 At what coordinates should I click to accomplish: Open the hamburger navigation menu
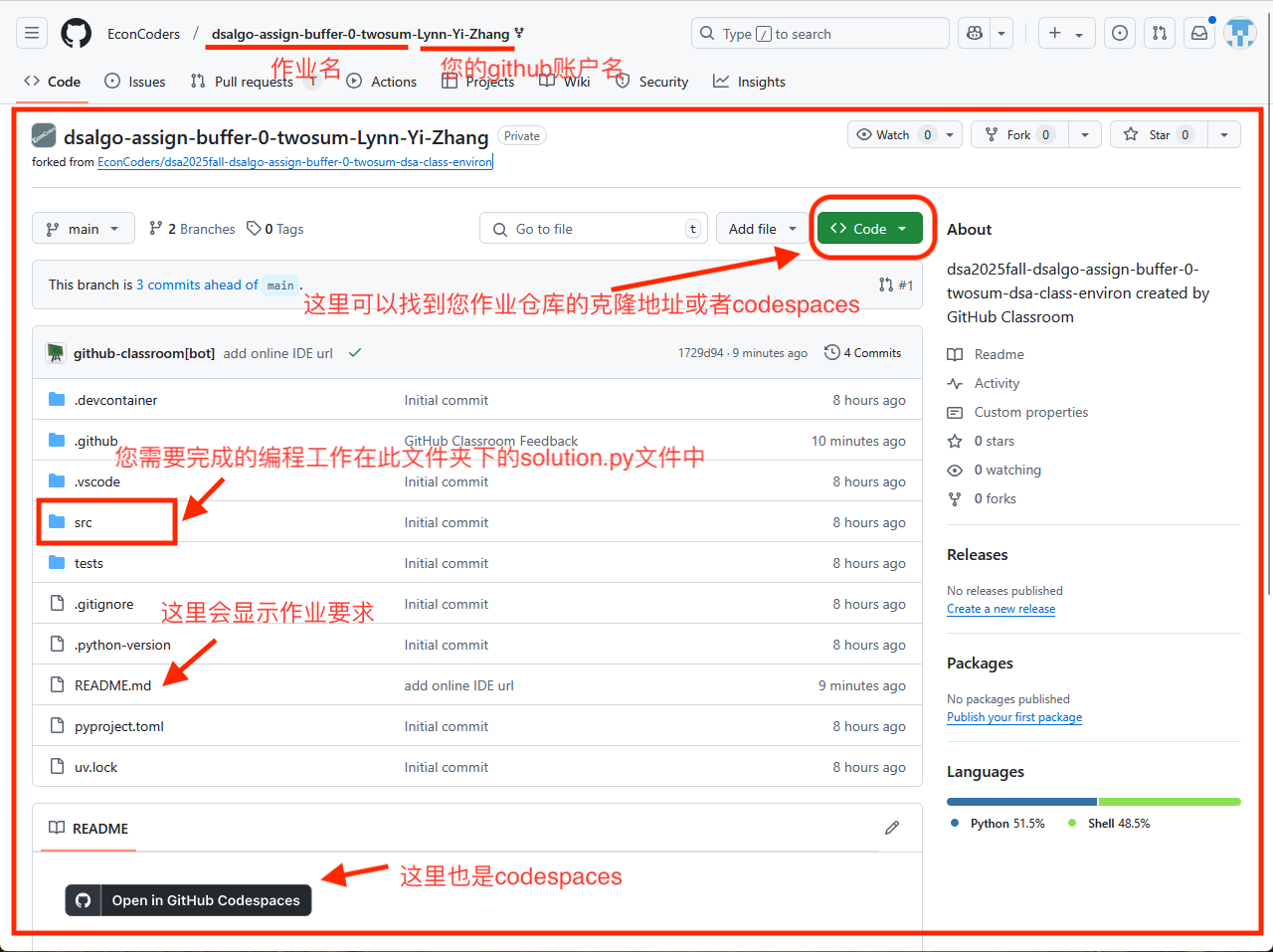(32, 33)
